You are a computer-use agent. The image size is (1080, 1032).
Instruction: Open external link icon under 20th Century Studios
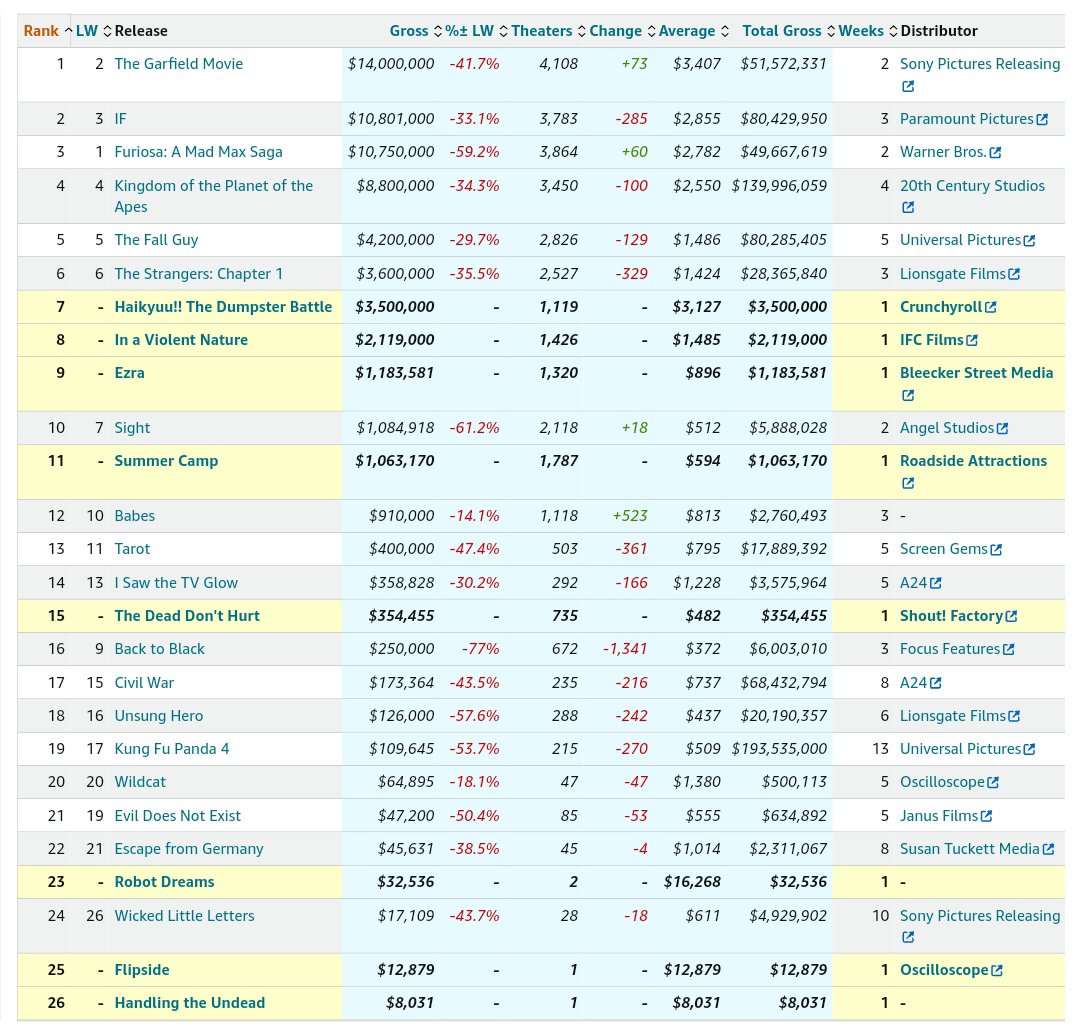point(908,207)
